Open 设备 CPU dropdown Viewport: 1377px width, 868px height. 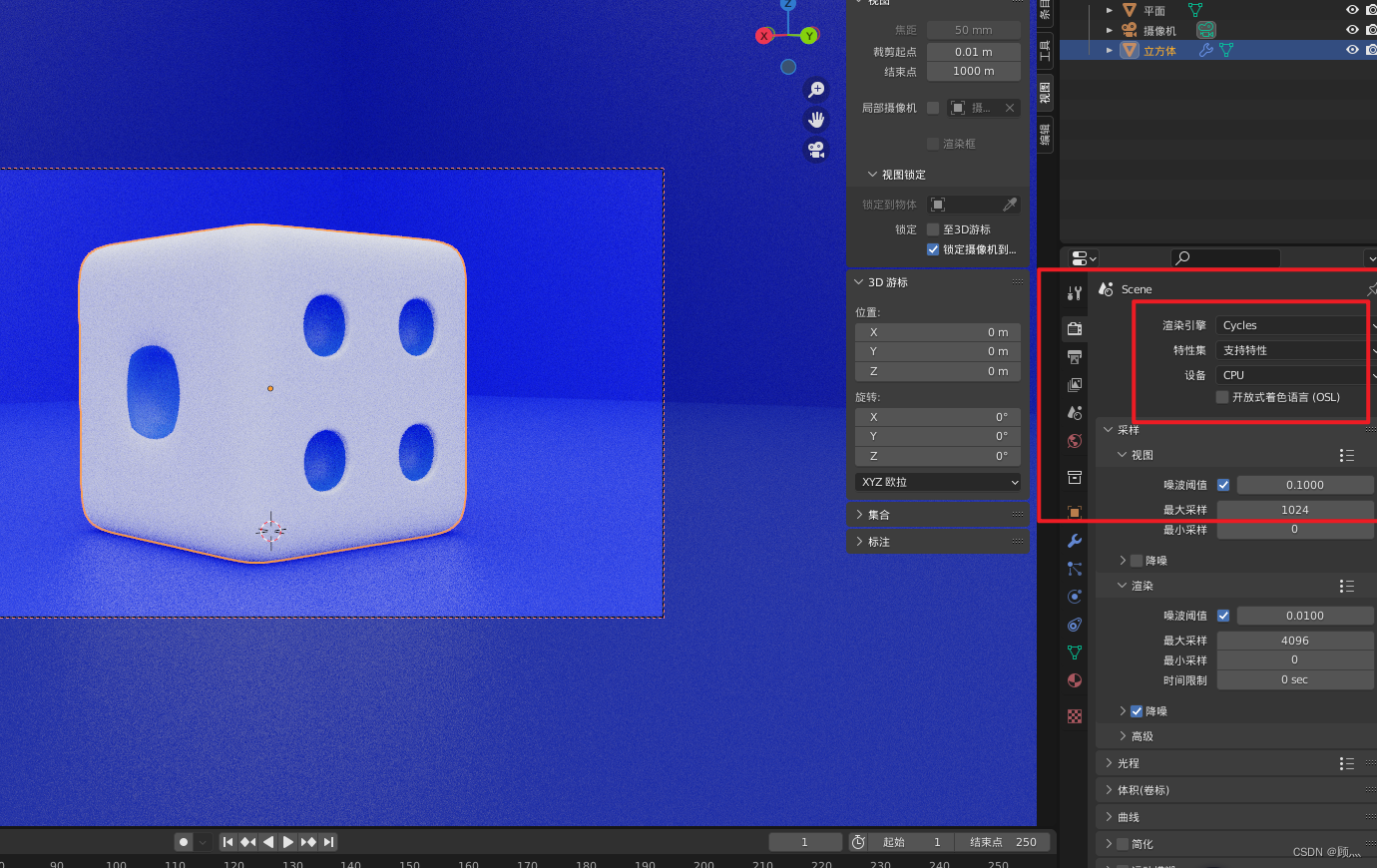point(1296,375)
